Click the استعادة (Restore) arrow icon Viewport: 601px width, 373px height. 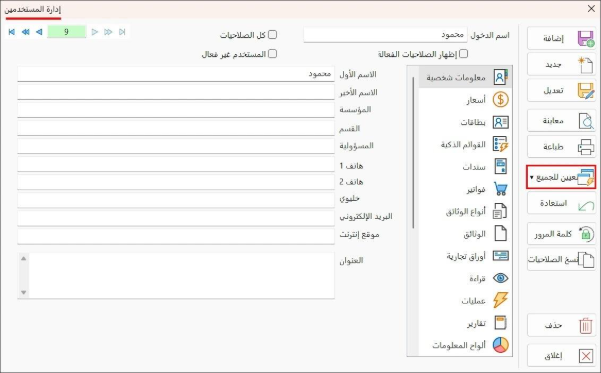586,206
